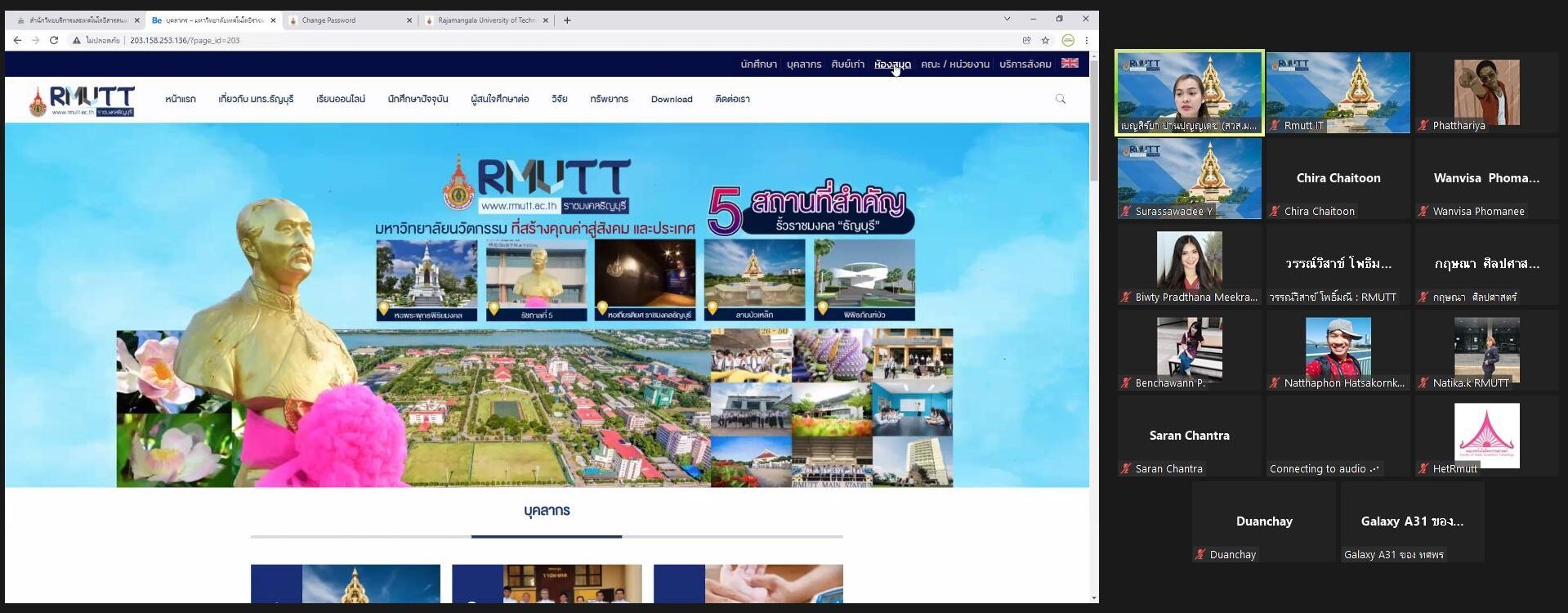The height and width of the screenshot is (613, 1568).
Task: Select Benchawann P.'s participant tile
Action: 1190,350
